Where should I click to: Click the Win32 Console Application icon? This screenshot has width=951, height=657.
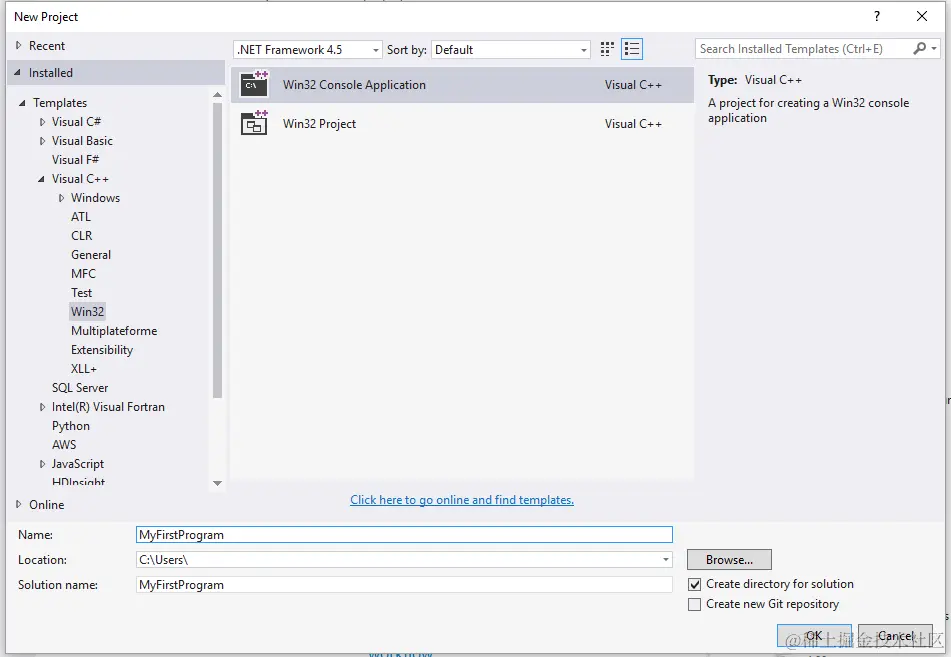tap(254, 84)
